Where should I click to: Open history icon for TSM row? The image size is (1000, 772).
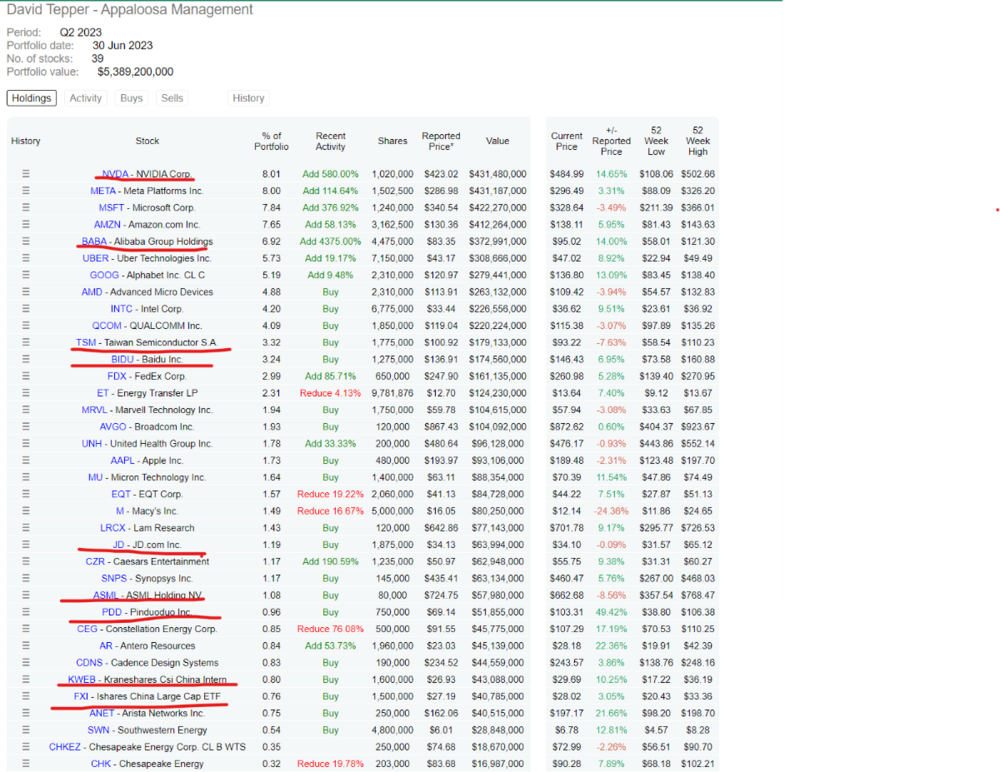[x=26, y=343]
